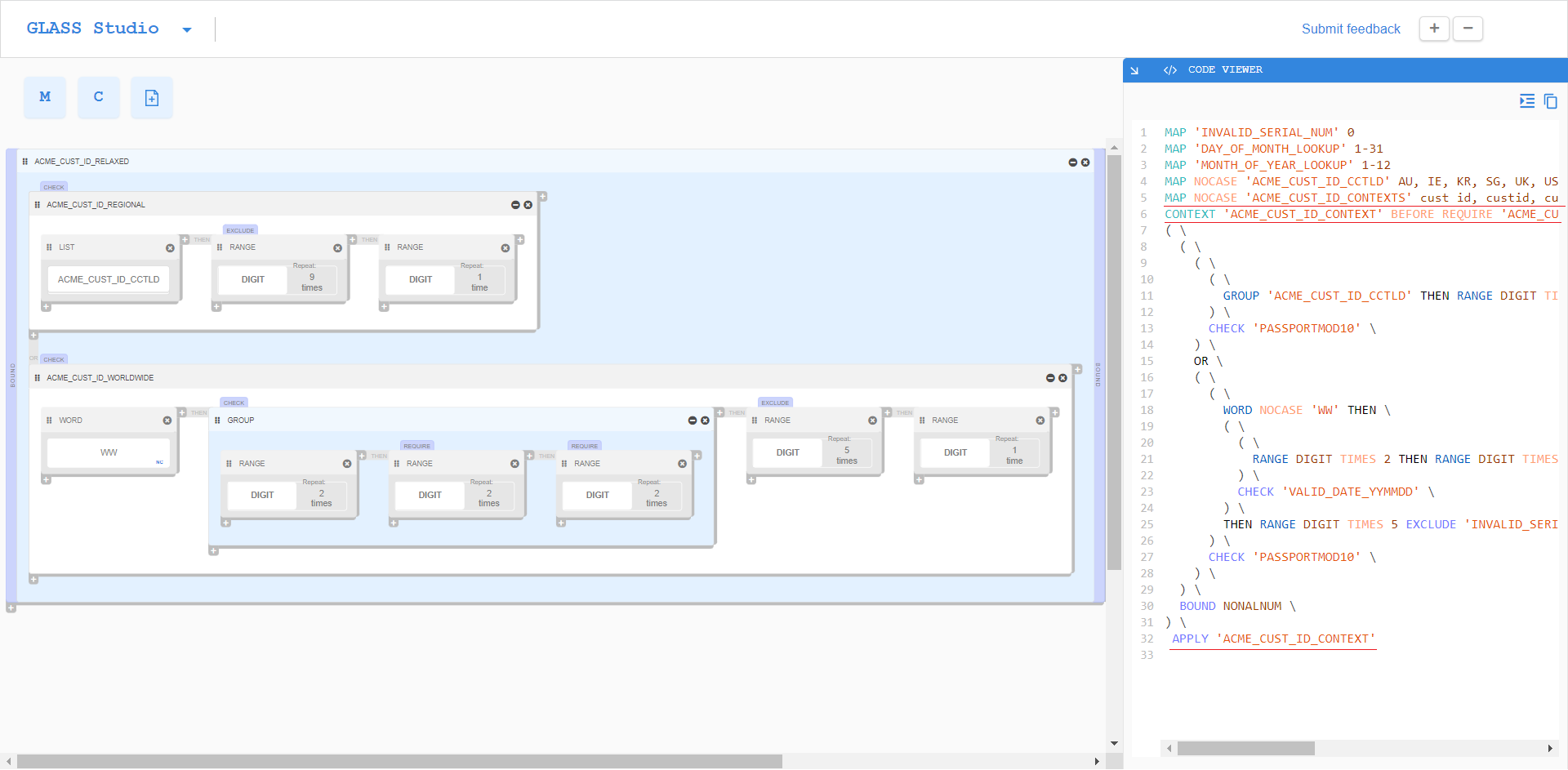Click the canvas scroll down arrow
The image size is (1568, 770).
[1114, 744]
